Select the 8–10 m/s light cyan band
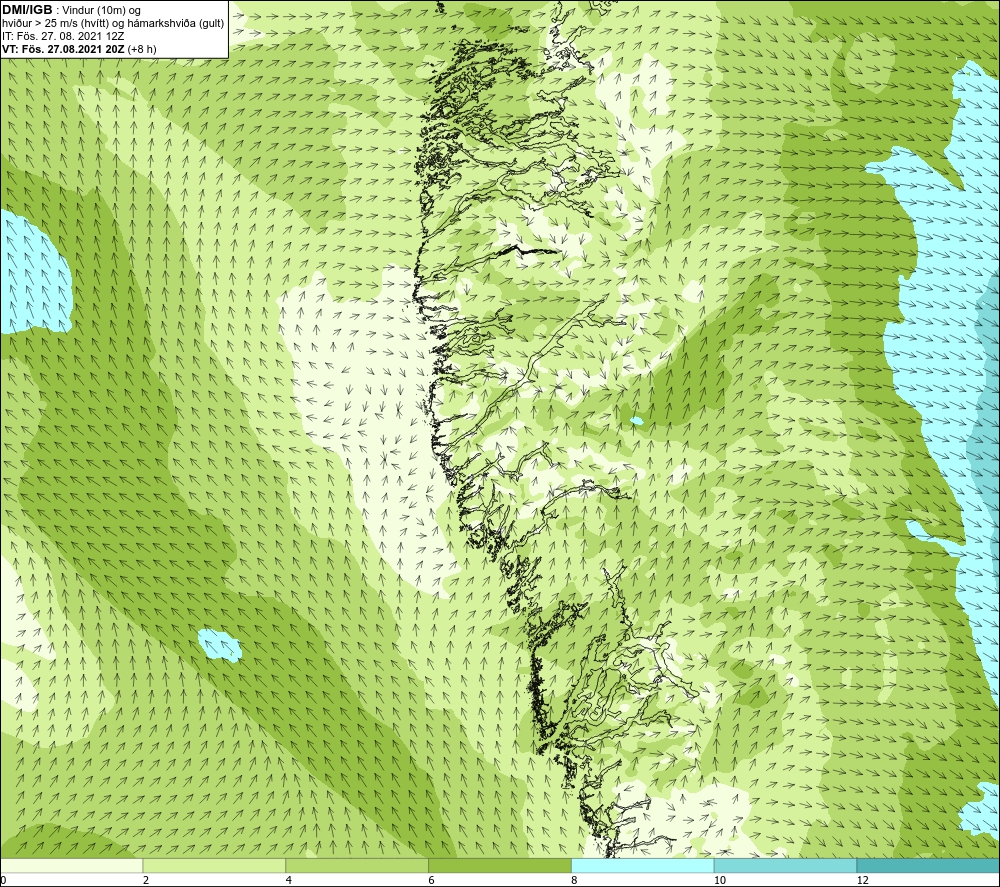Image resolution: width=1000 pixels, height=887 pixels. [643, 865]
